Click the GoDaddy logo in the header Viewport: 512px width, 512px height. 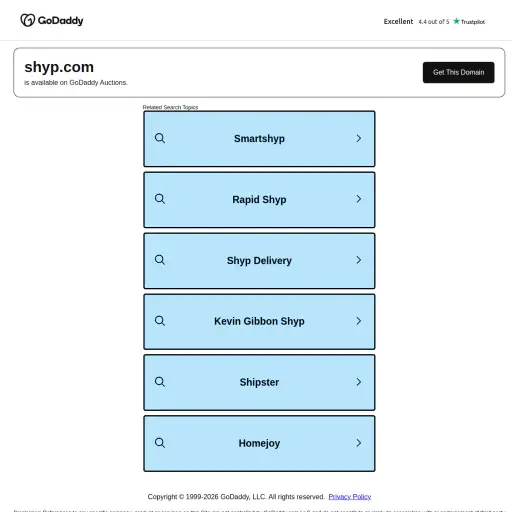[x=52, y=20]
